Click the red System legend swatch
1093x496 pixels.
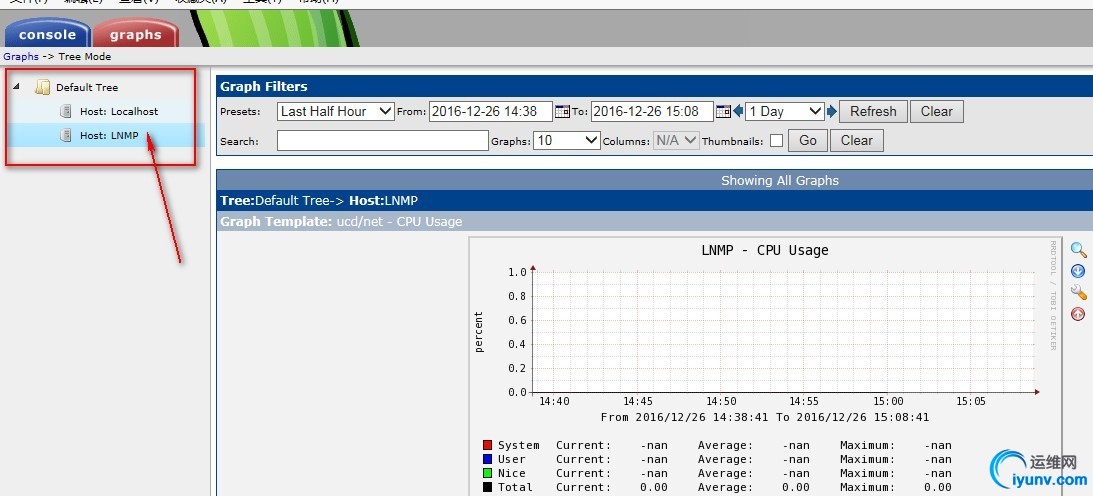point(487,445)
